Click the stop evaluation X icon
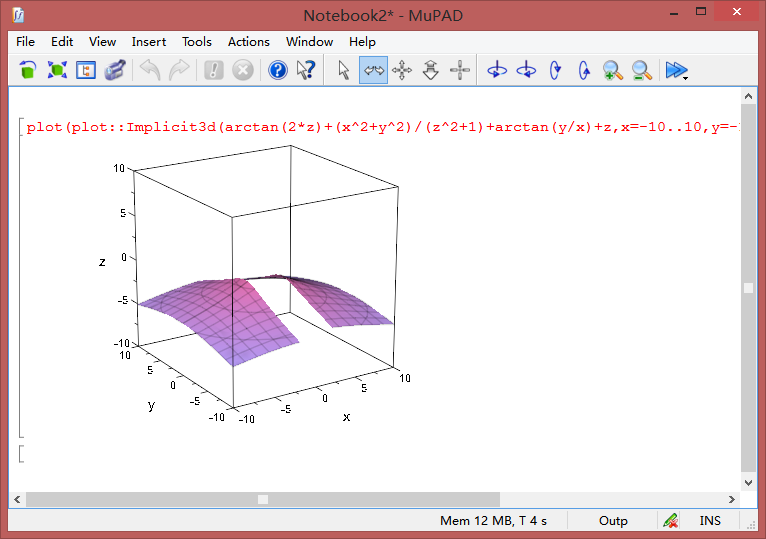 (x=243, y=70)
